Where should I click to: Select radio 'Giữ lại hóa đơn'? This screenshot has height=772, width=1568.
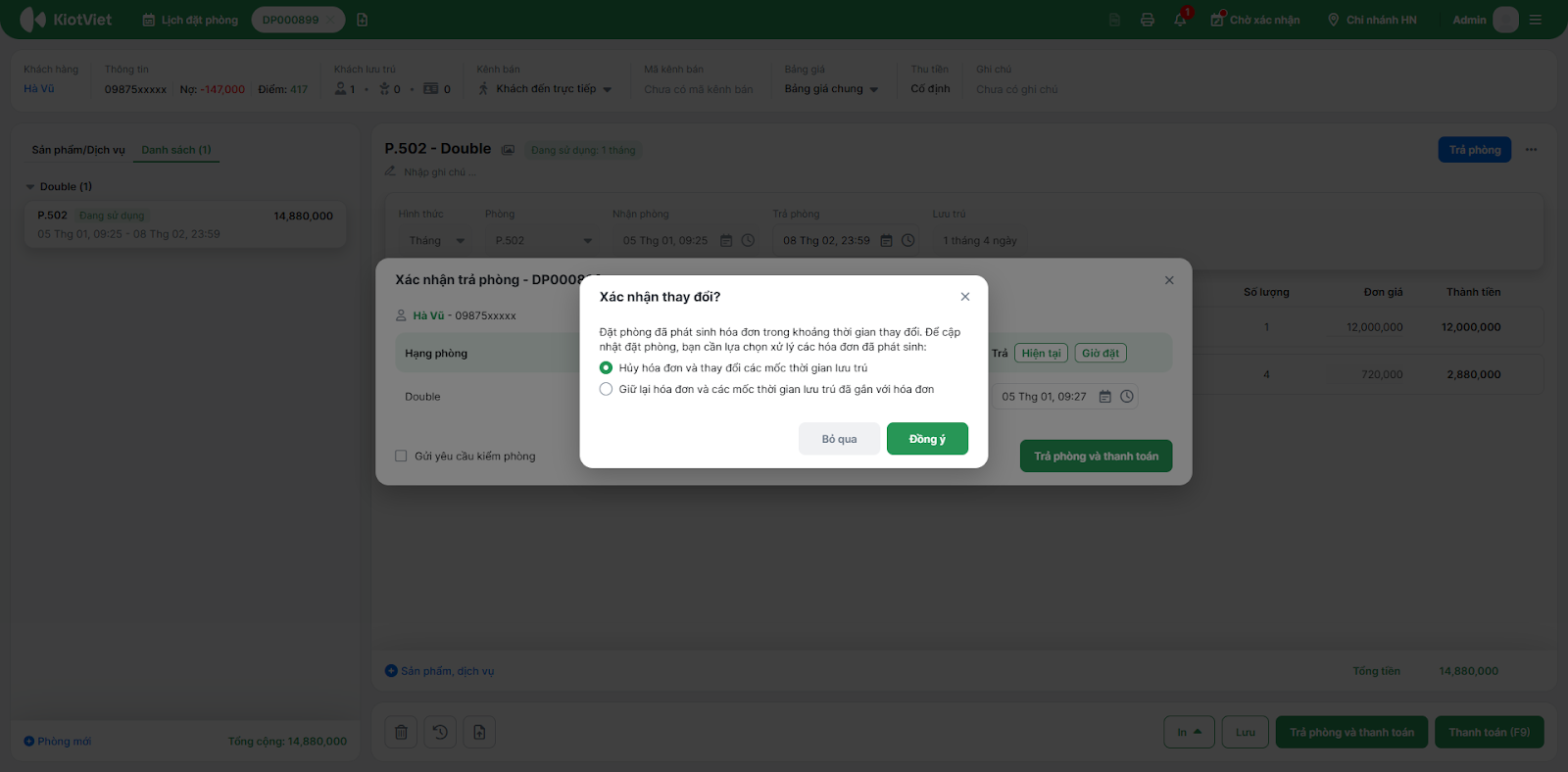click(606, 390)
